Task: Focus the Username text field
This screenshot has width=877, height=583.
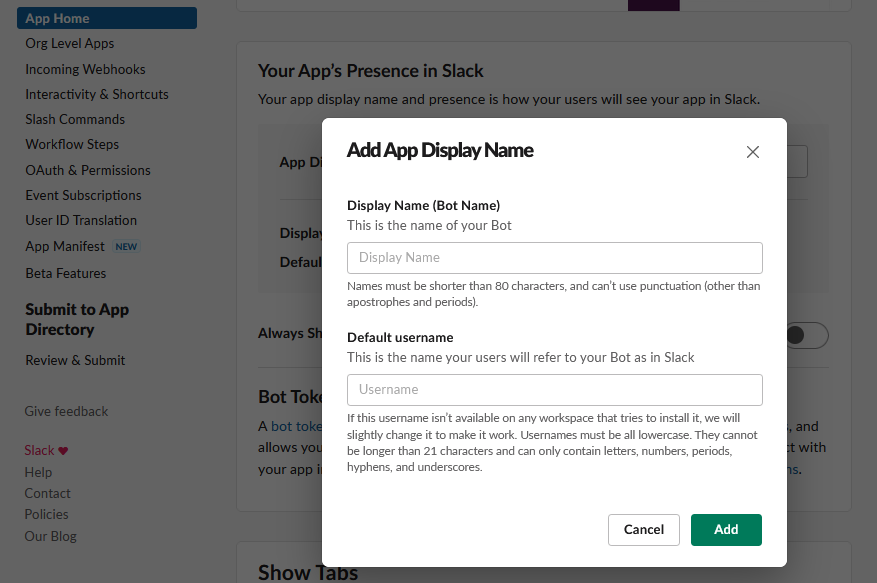Action: pos(554,390)
